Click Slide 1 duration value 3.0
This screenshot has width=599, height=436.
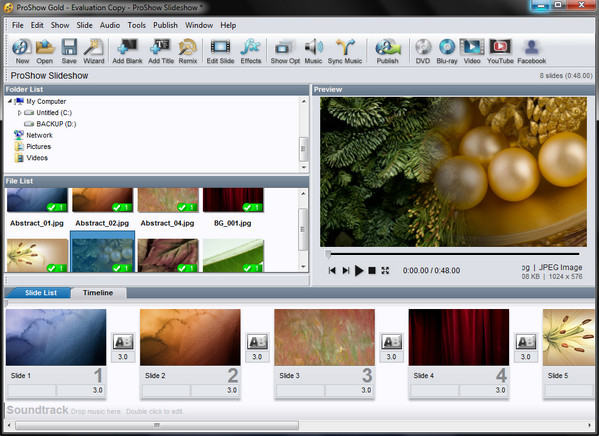(97, 390)
